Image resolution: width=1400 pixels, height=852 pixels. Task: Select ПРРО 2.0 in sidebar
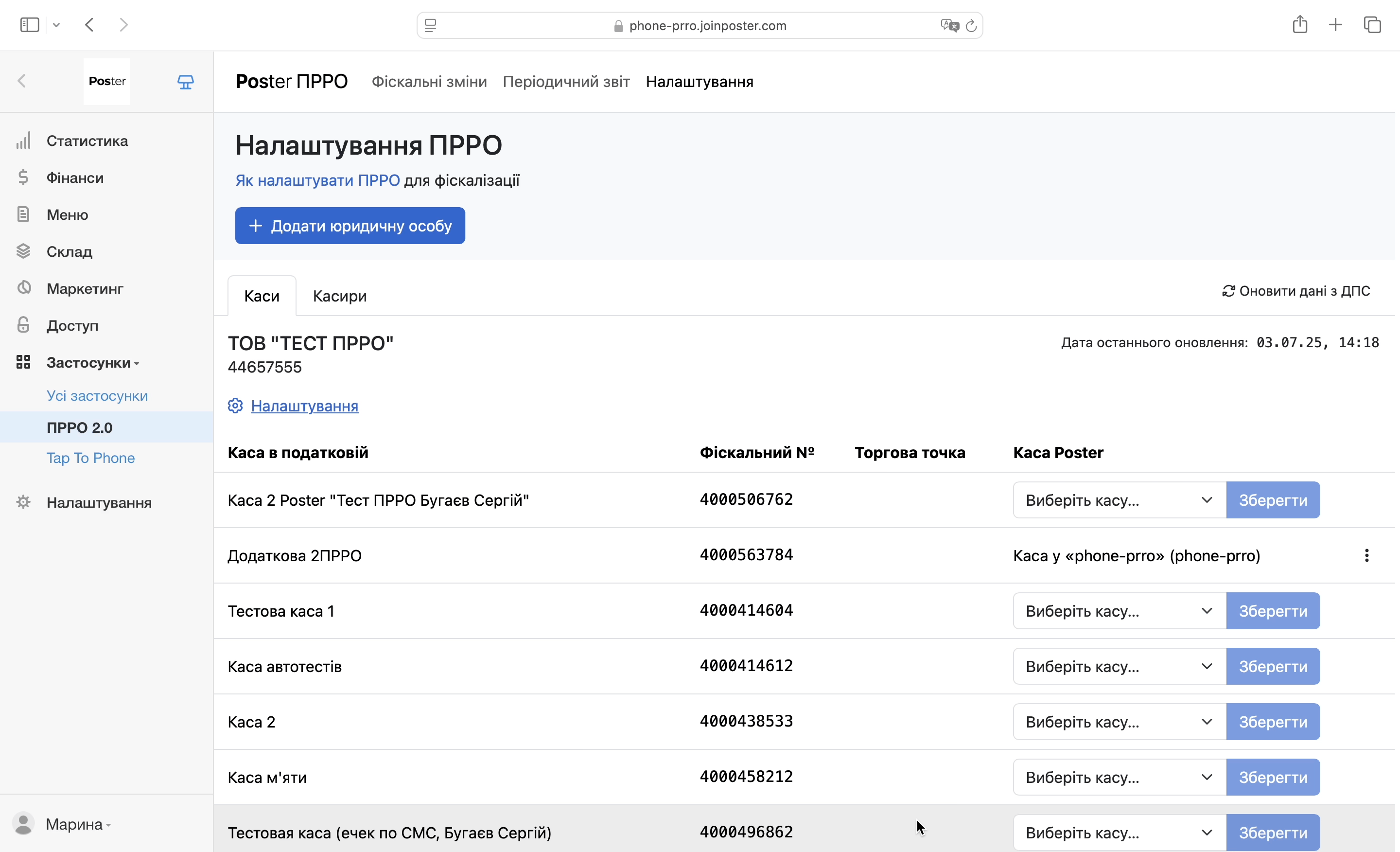pos(106,427)
